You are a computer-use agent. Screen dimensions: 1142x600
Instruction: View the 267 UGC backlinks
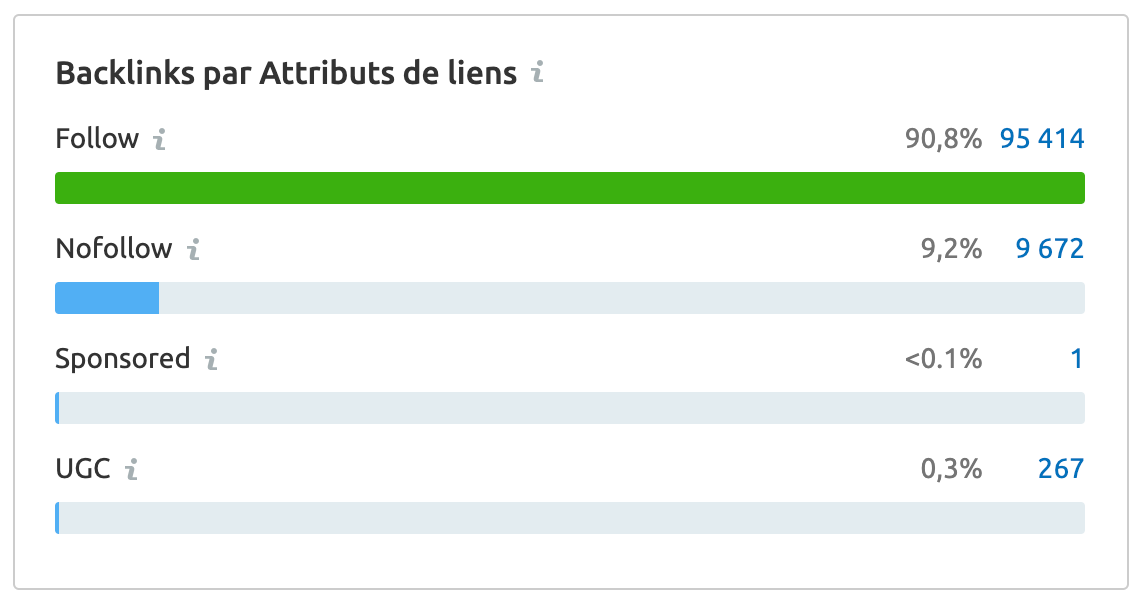tap(1062, 468)
